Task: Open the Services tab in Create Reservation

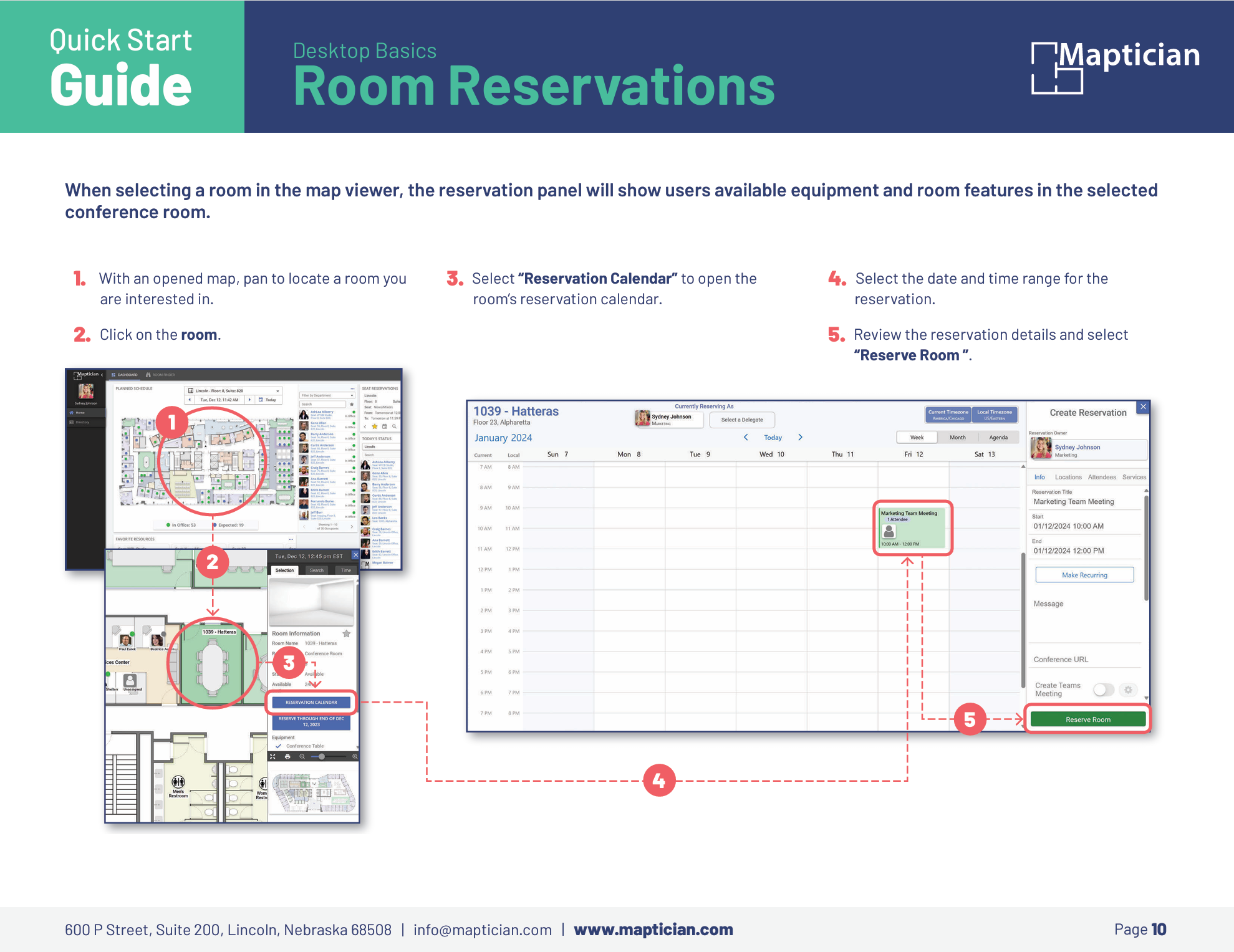Action: (x=1134, y=477)
